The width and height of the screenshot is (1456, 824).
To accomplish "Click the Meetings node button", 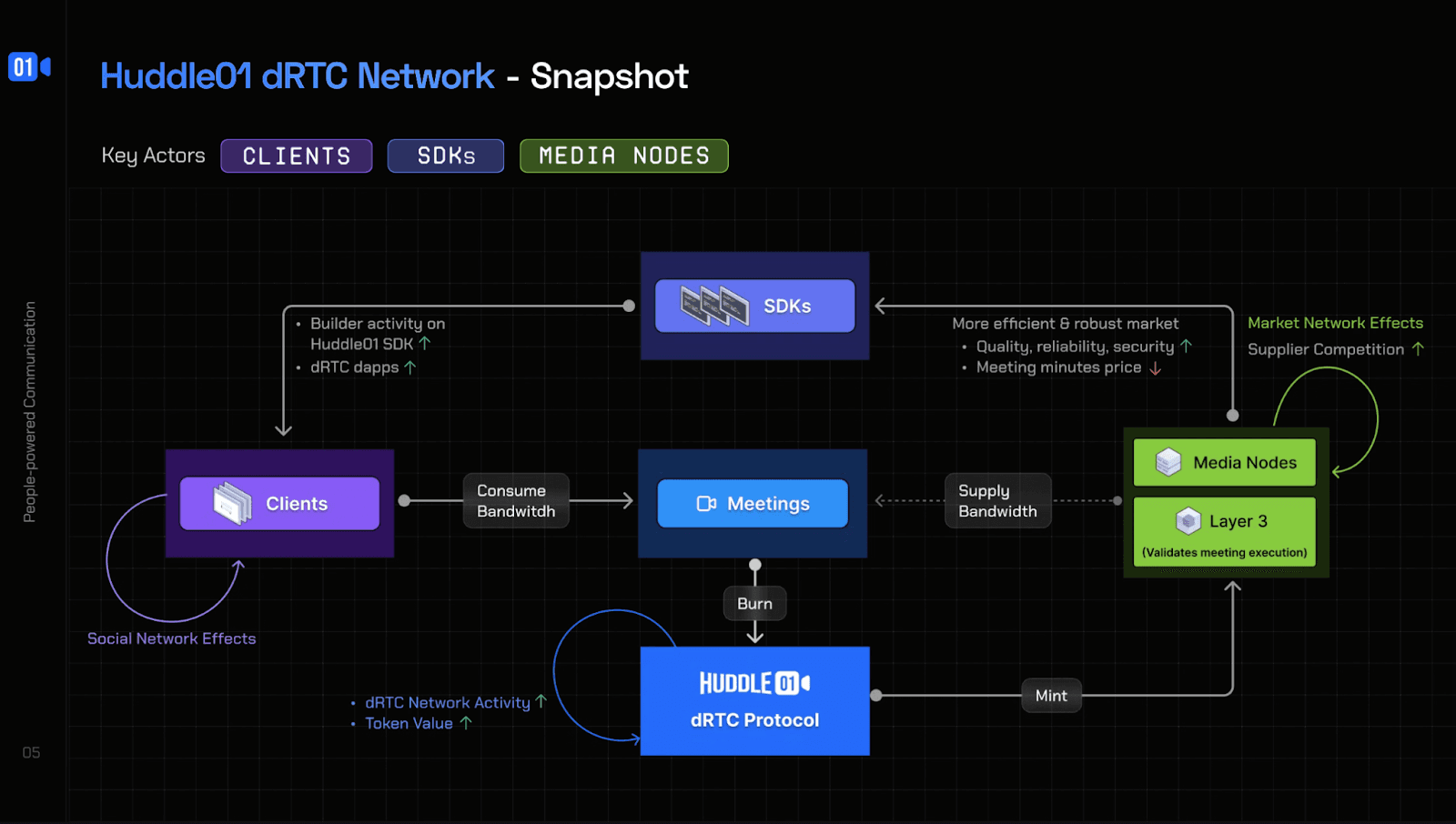I will click(x=753, y=504).
